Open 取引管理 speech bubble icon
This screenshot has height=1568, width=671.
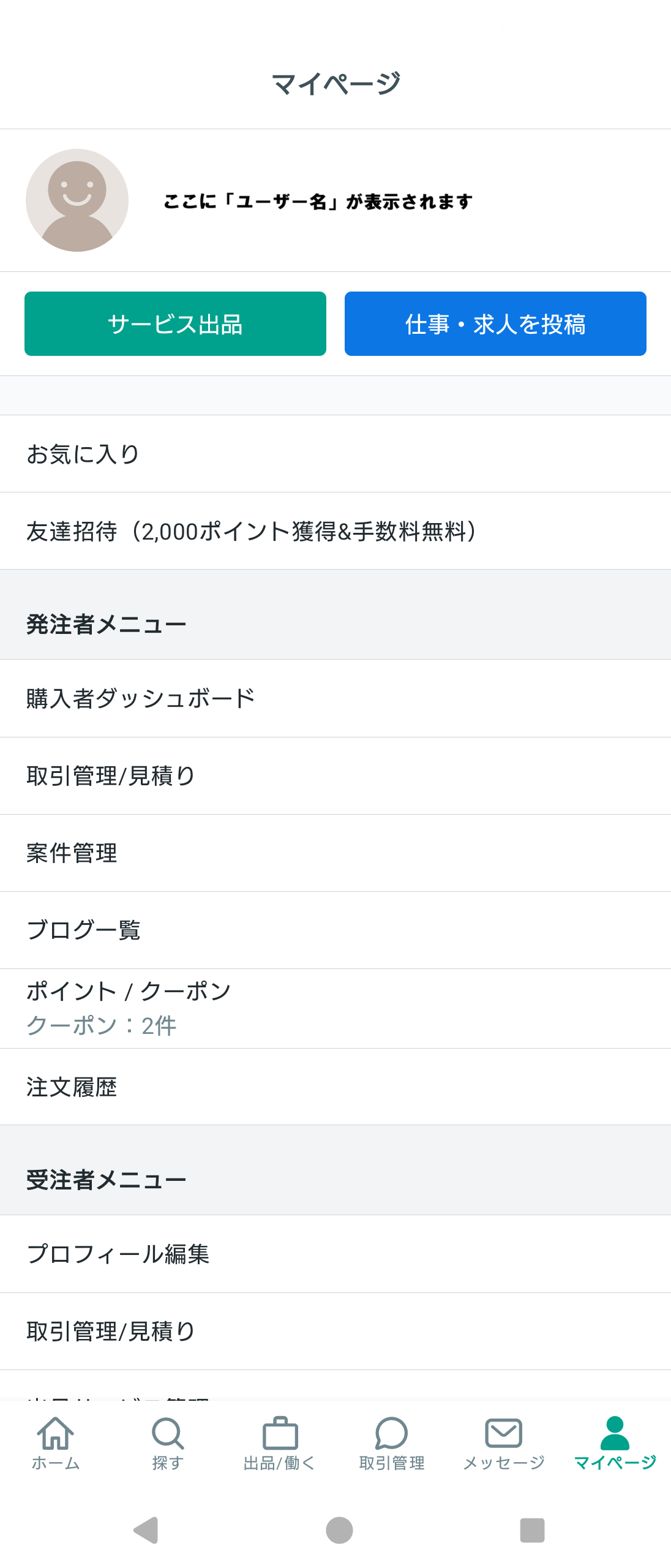click(391, 1433)
